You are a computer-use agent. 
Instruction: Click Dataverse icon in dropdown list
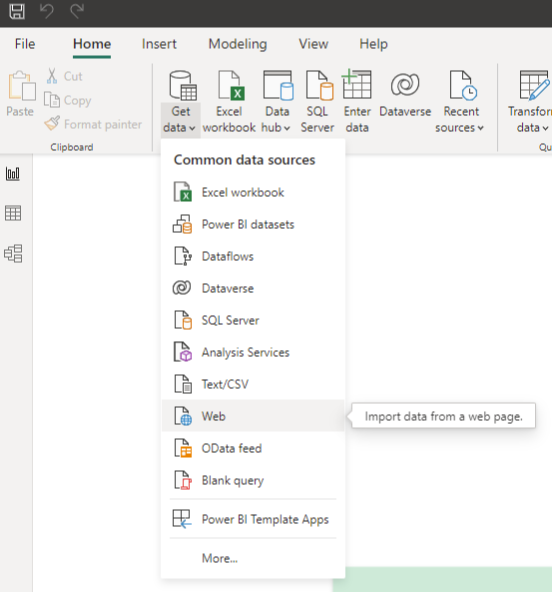coord(182,288)
